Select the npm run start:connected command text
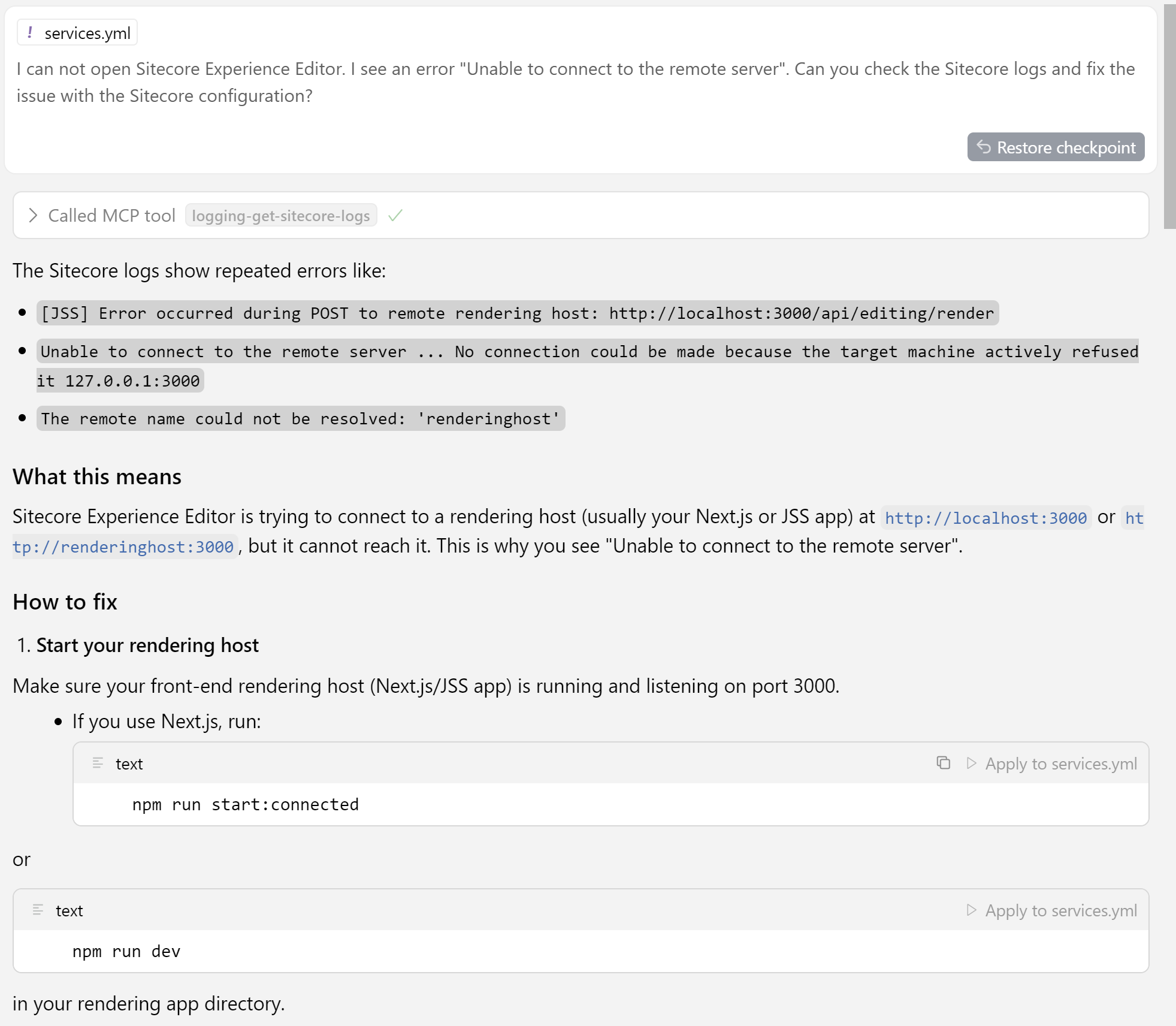 point(246,804)
